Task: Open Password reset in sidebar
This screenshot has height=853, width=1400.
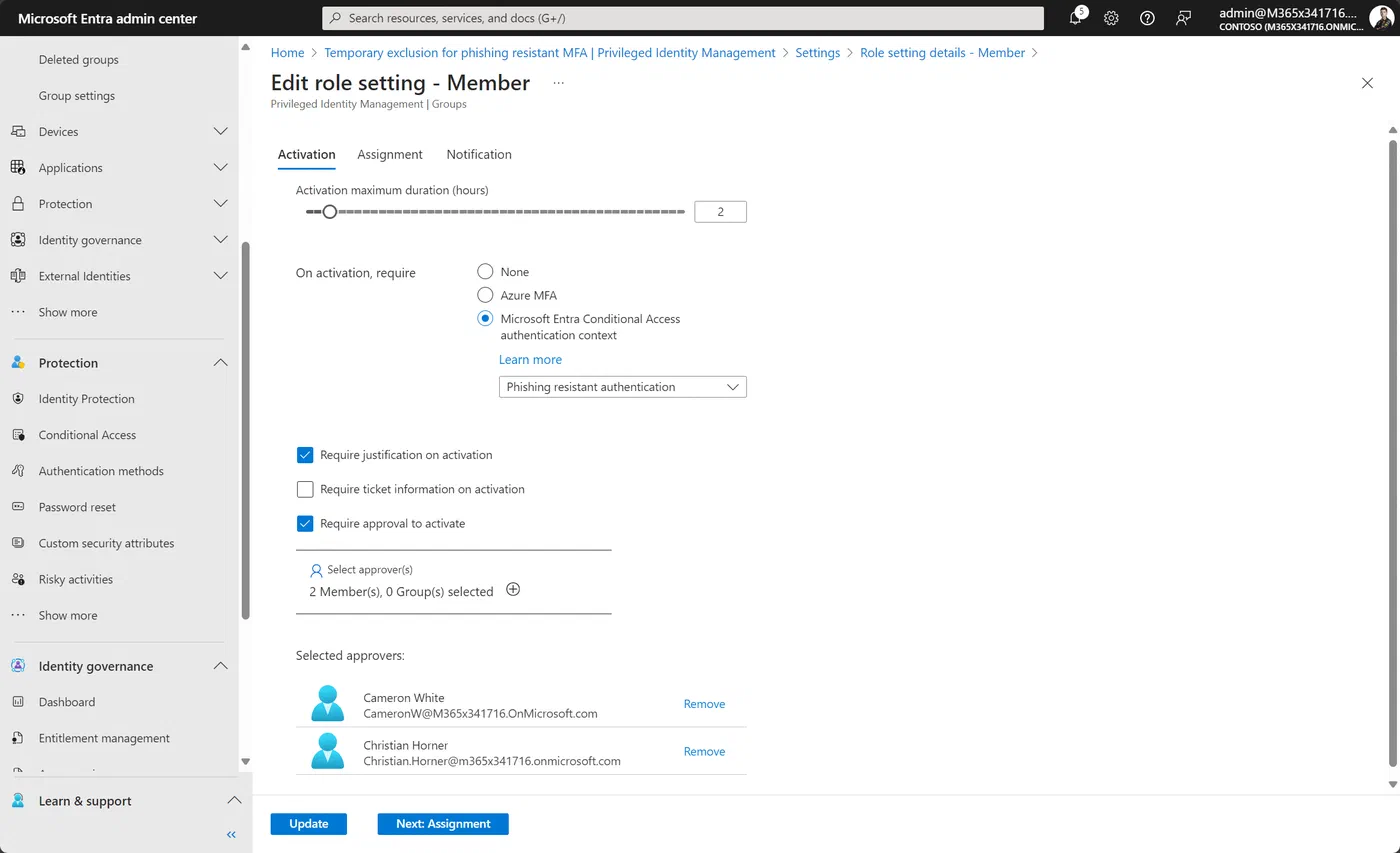Action: pyautogui.click(x=77, y=507)
